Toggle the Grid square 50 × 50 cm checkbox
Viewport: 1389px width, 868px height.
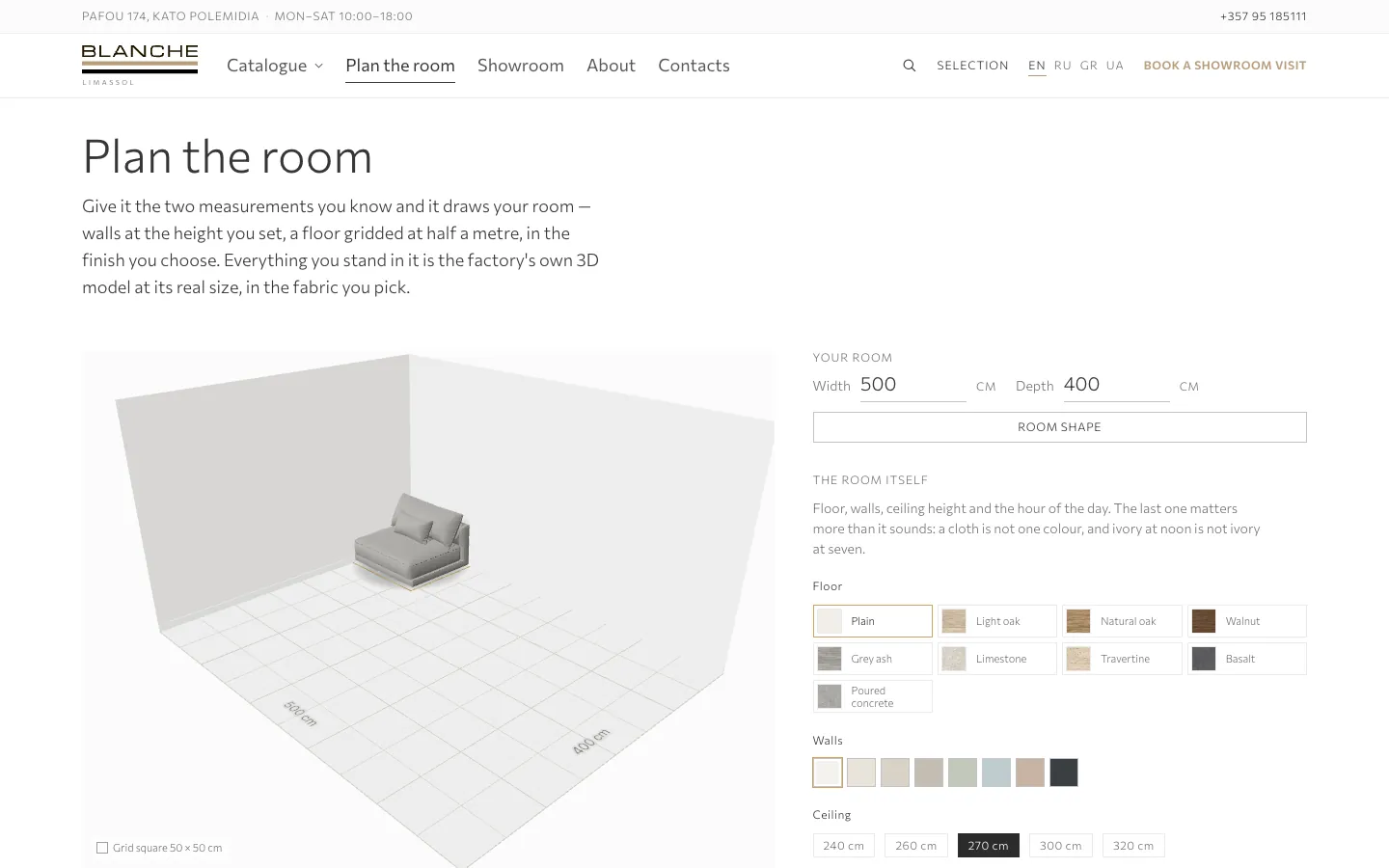tap(102, 848)
